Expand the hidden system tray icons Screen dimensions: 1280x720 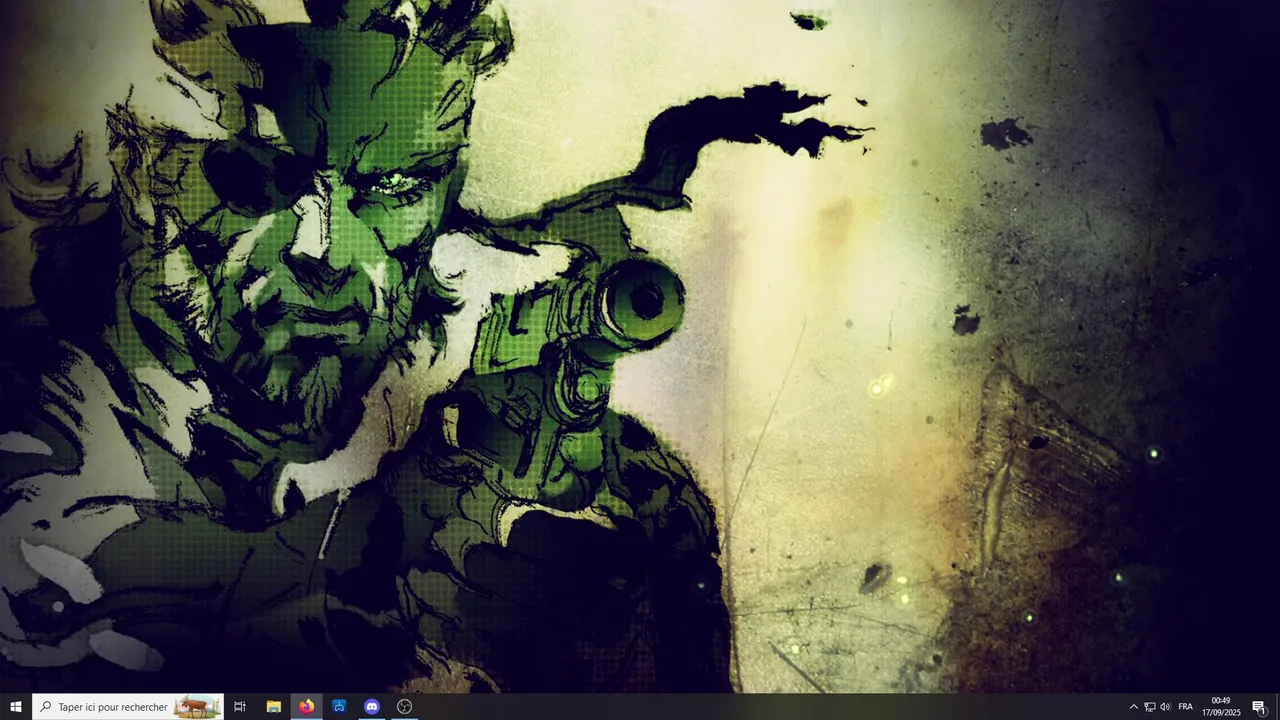pyautogui.click(x=1133, y=707)
